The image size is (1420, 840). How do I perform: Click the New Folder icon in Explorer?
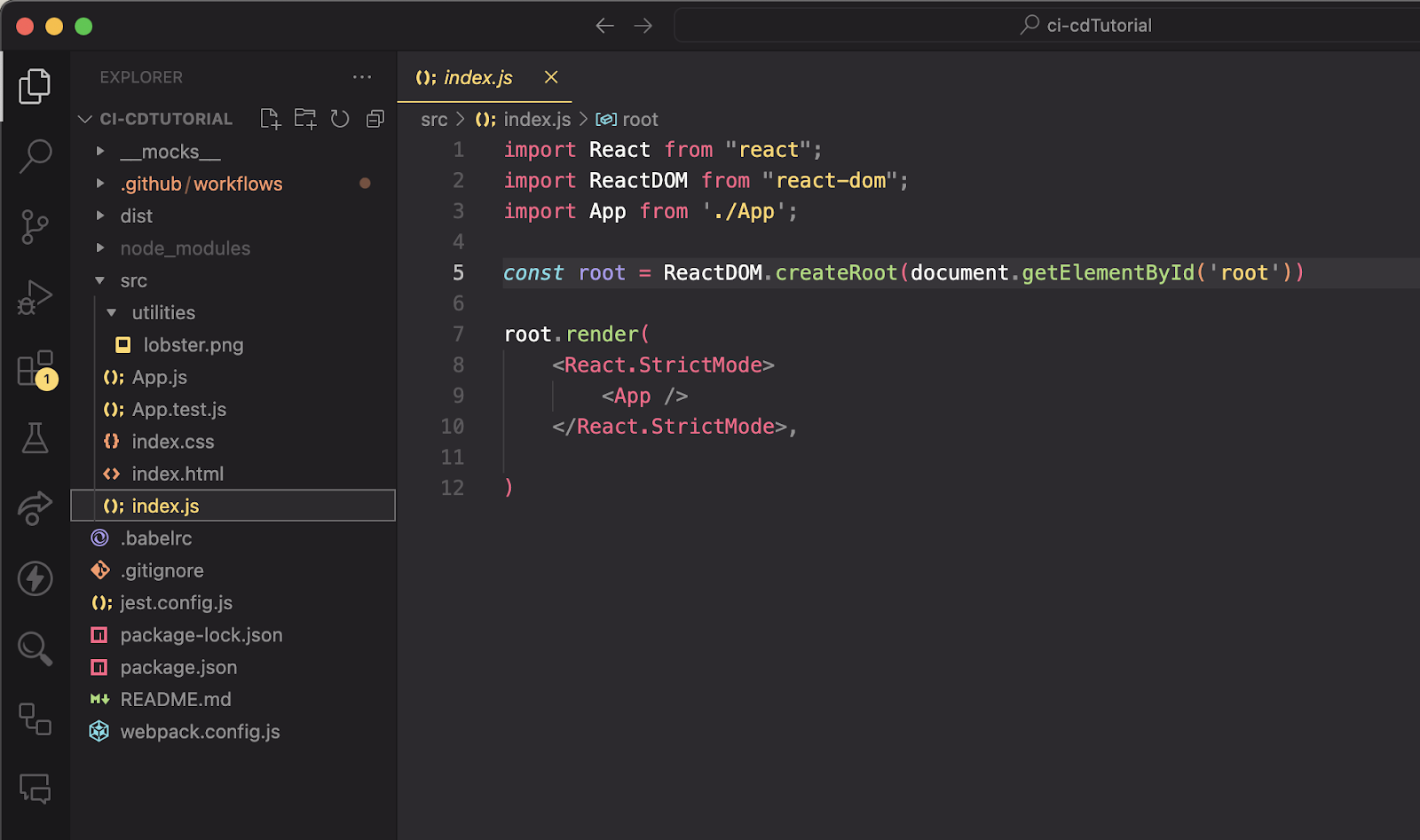305,119
